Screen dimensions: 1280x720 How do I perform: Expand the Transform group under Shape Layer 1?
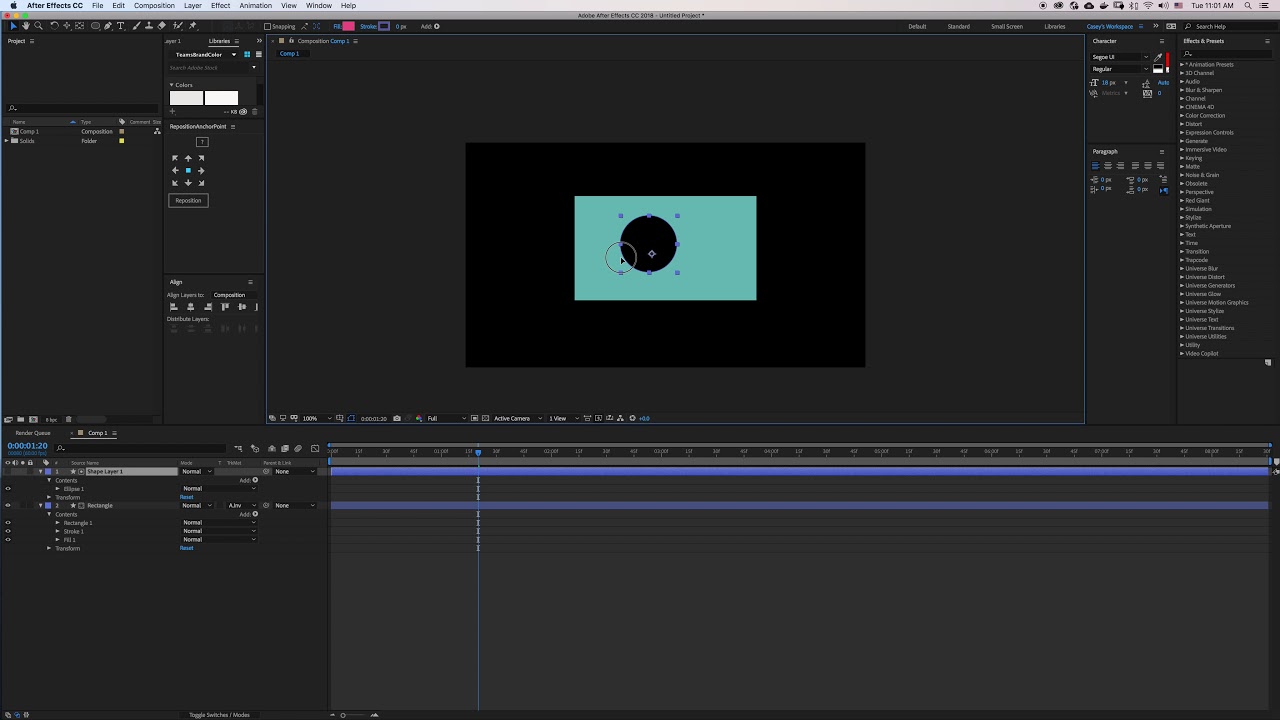coord(48,497)
